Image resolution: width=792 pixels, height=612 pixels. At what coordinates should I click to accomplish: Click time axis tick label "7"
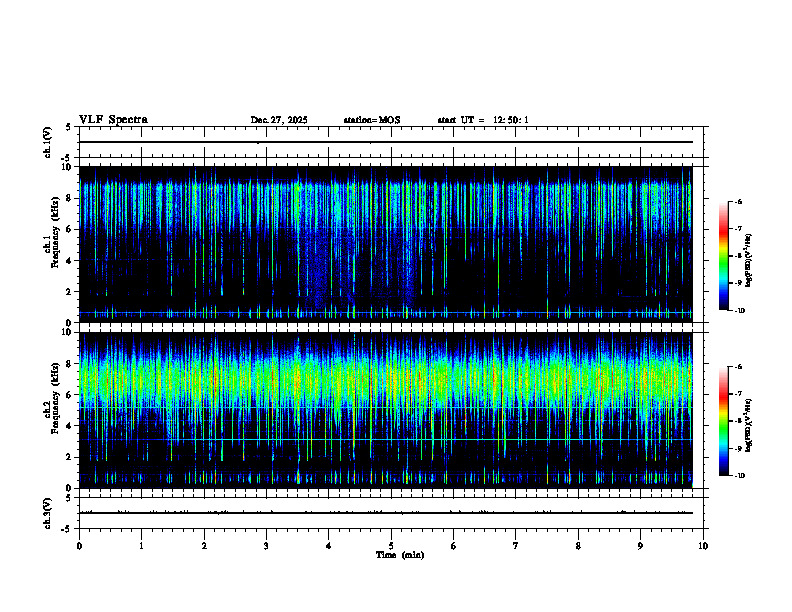point(516,546)
